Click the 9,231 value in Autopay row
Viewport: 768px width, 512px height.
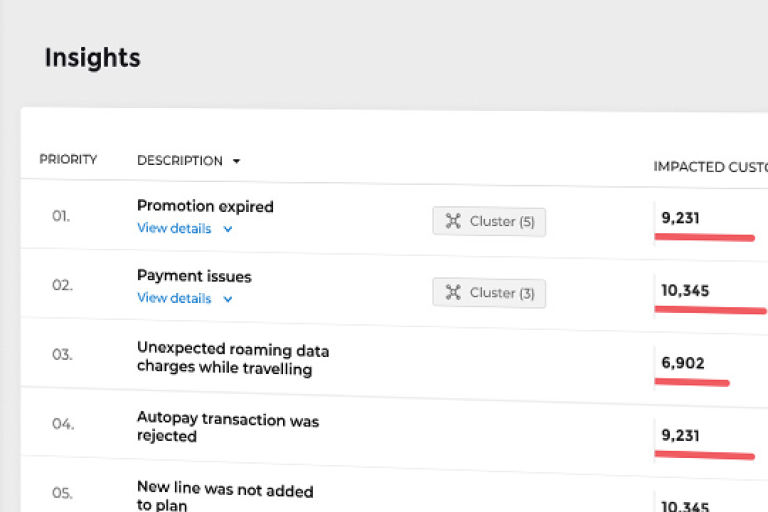680,435
